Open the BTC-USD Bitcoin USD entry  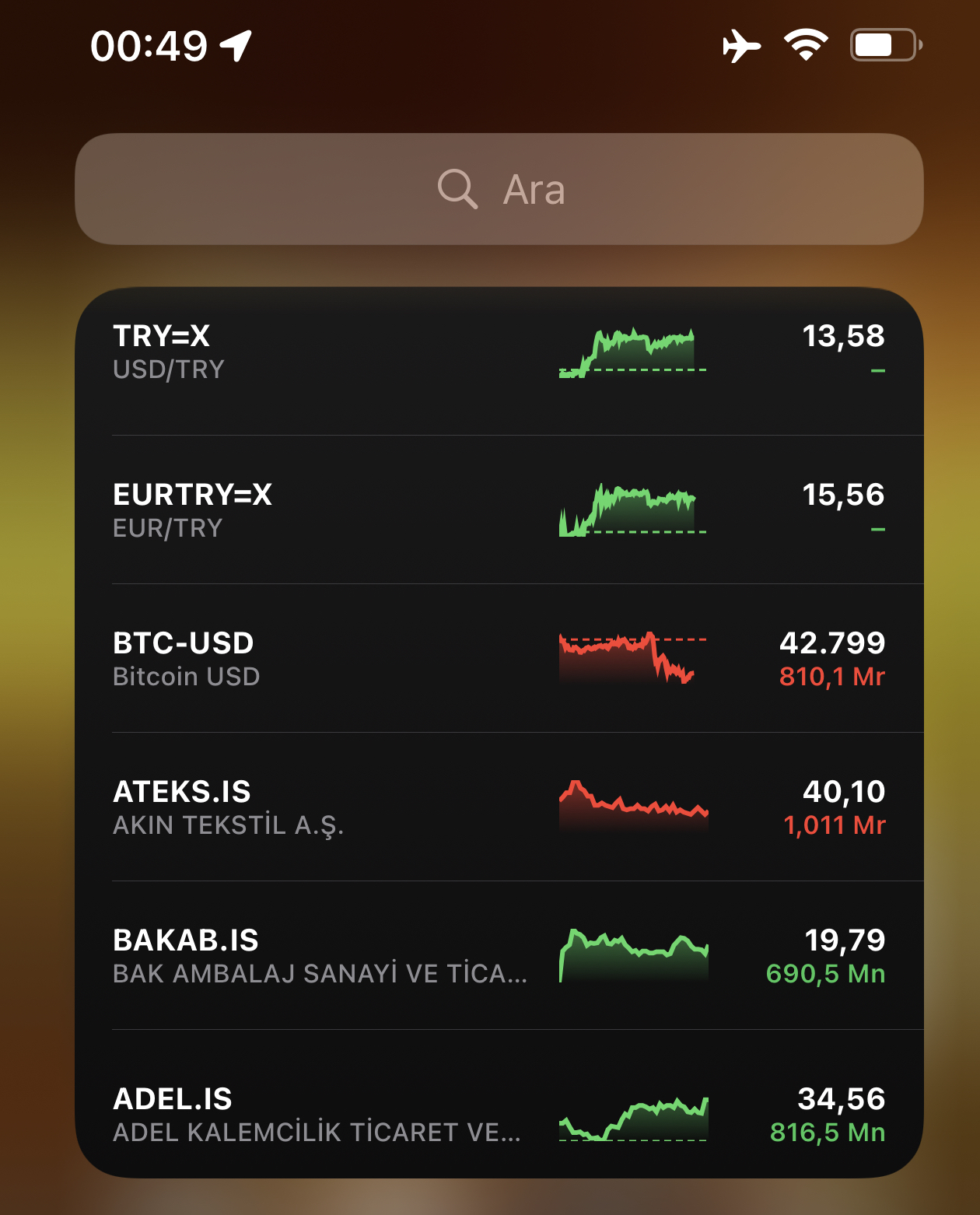coord(499,658)
